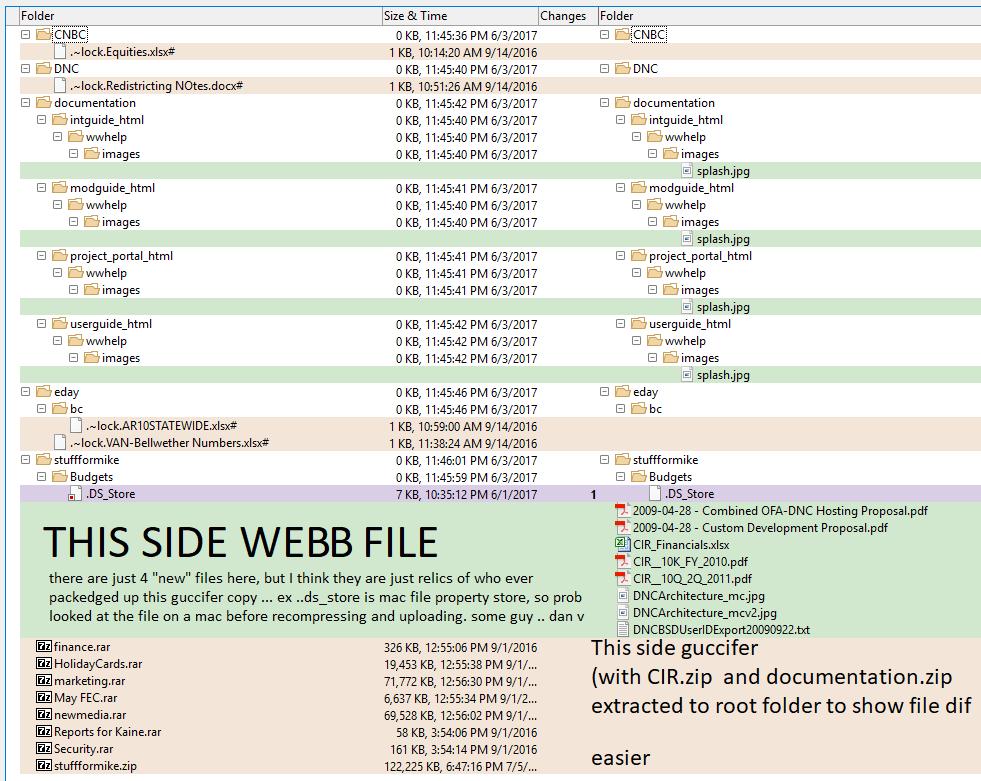Collapse the bc folder in right pane
Viewport: 981px width, 781px height.
(621, 408)
